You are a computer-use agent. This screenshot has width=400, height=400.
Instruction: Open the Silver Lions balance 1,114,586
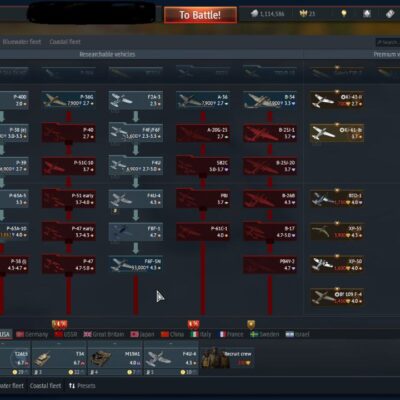tap(267, 14)
